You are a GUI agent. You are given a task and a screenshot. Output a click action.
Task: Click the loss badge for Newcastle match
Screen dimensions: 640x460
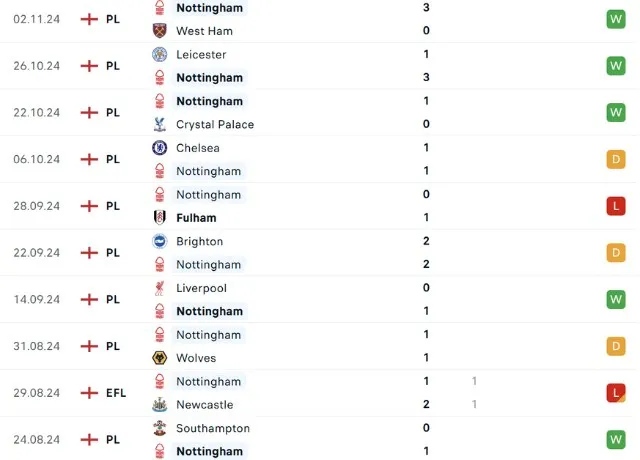[615, 393]
